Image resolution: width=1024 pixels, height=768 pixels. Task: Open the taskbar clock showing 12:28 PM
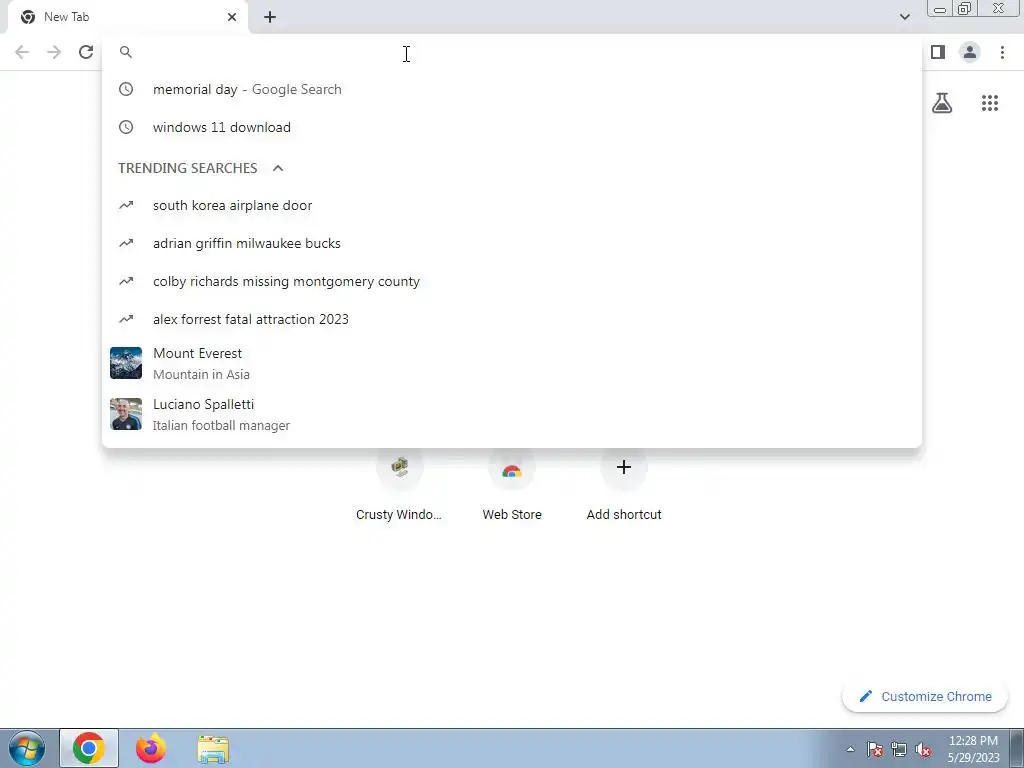click(973, 749)
